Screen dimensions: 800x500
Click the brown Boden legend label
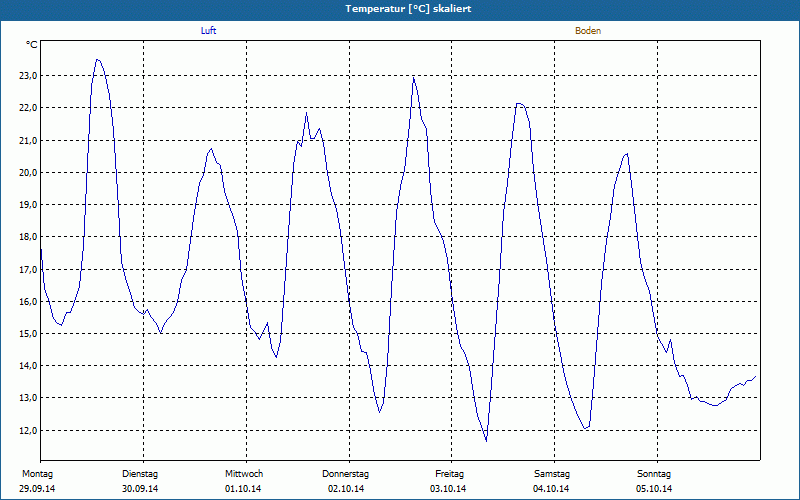click(588, 31)
